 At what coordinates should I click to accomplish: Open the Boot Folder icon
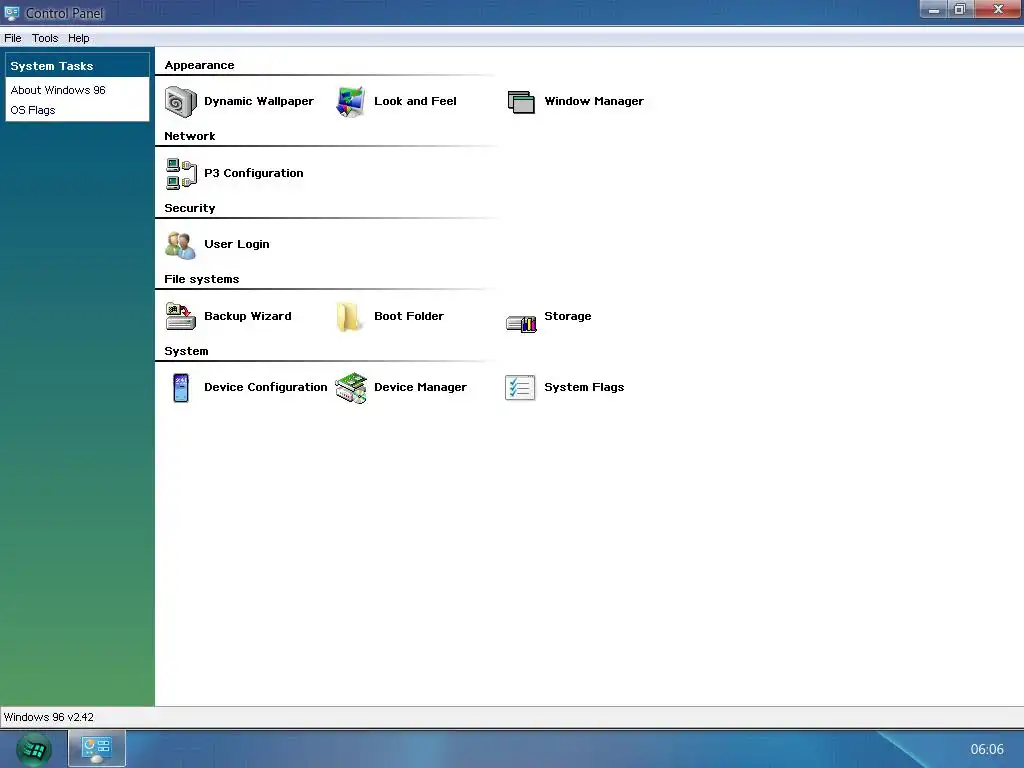[x=349, y=317]
